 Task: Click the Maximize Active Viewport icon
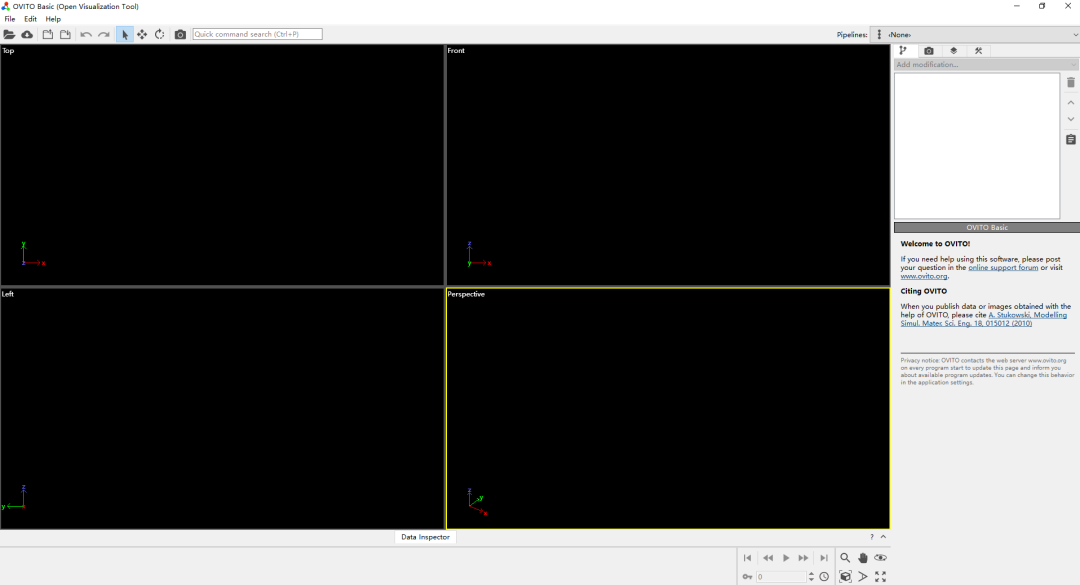(x=880, y=577)
